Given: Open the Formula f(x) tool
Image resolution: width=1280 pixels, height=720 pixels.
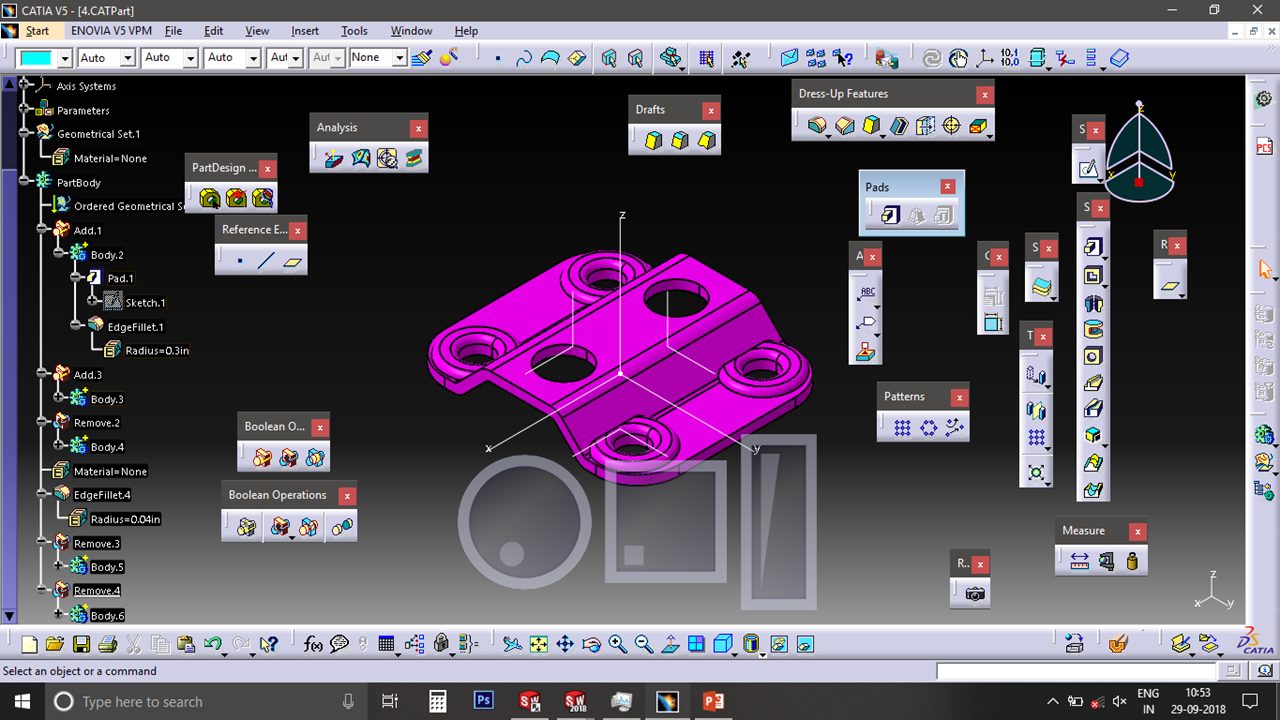Looking at the screenshot, I should click(313, 644).
